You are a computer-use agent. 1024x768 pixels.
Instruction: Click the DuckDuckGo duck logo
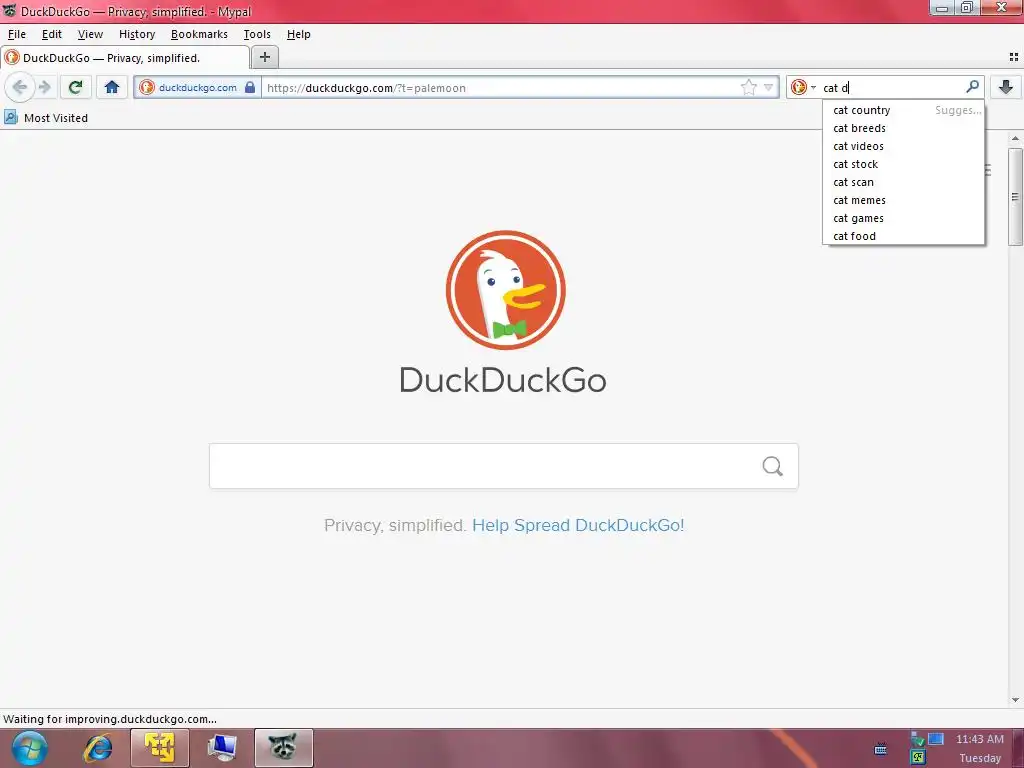point(505,289)
